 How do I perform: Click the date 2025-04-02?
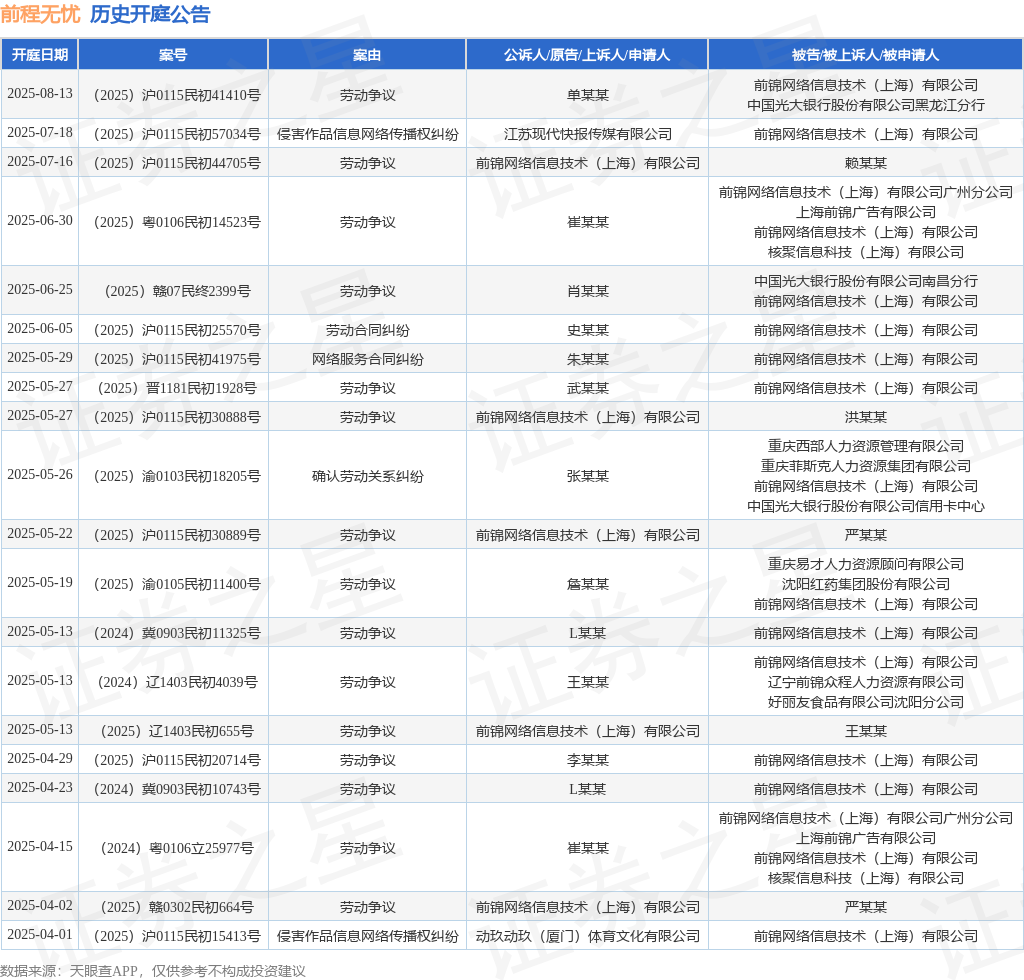coord(40,906)
